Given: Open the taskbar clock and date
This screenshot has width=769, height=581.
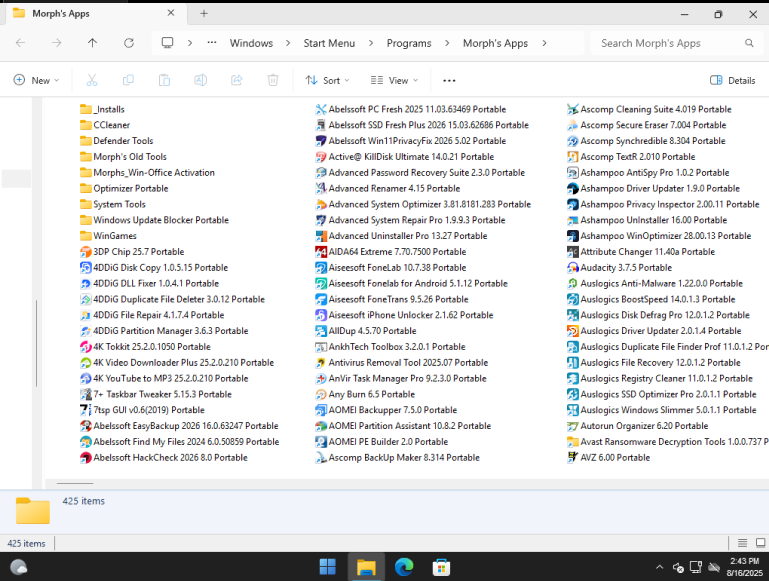Looking at the screenshot, I should (x=744, y=567).
